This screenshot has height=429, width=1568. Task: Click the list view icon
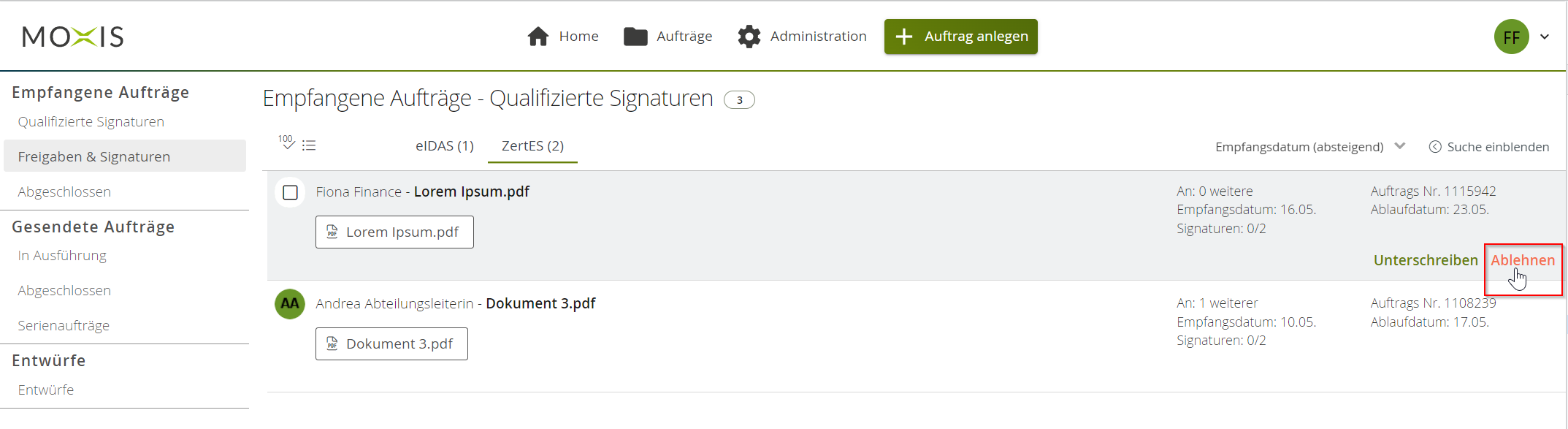tap(310, 145)
